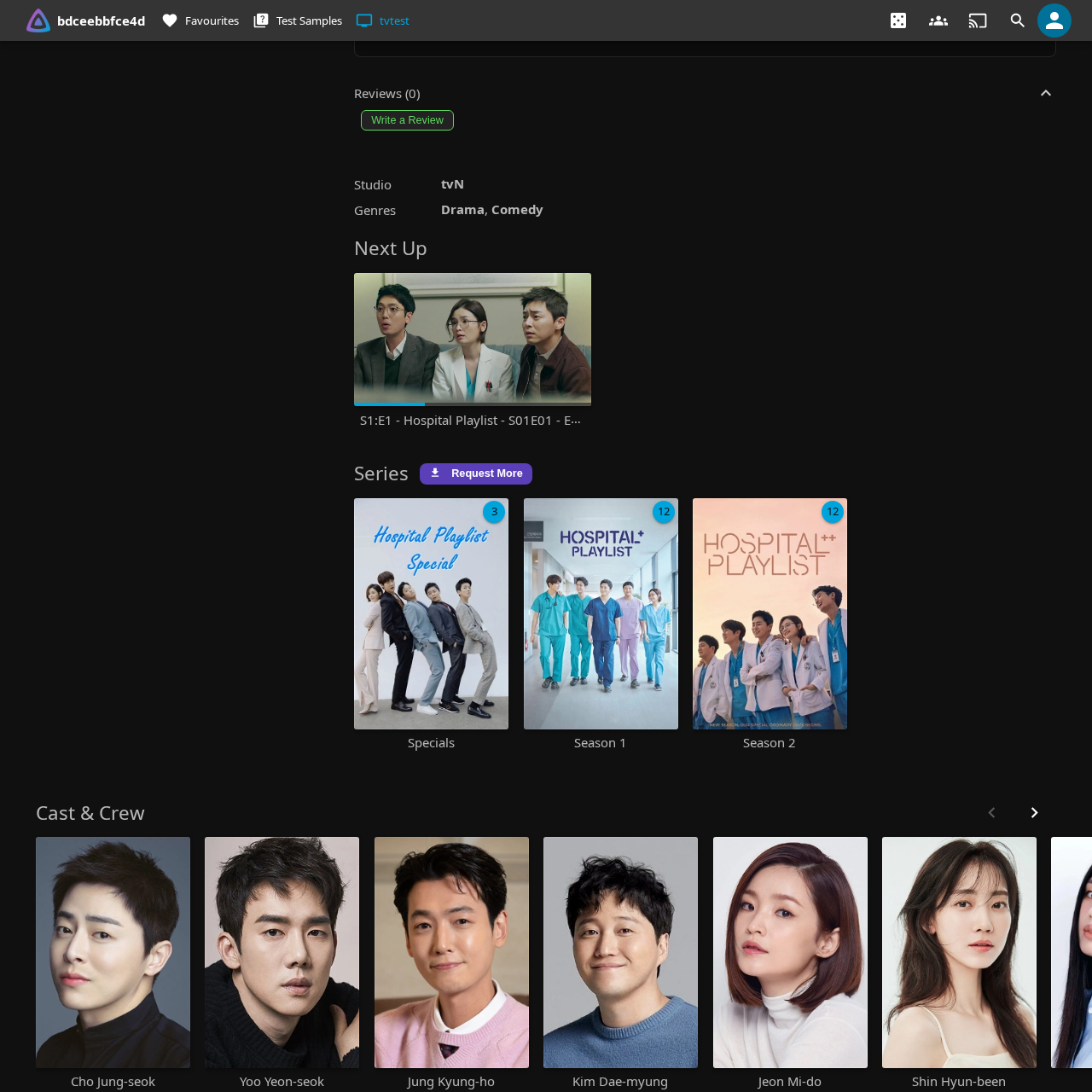The height and width of the screenshot is (1092, 1092).
Task: Collapse the Reviews section chevron
Action: [1046, 93]
